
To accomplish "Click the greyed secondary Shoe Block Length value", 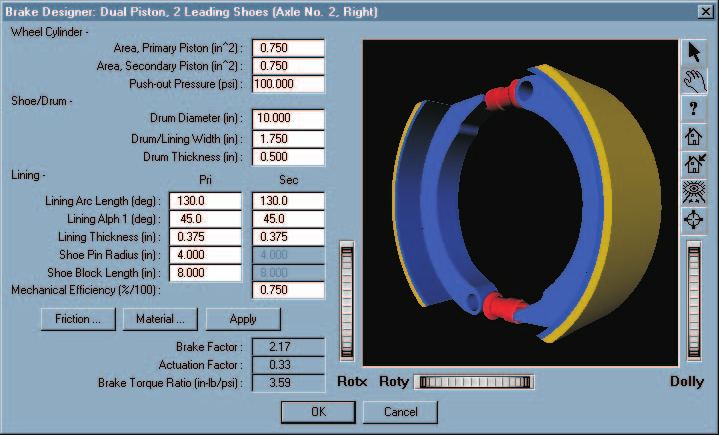I will (288, 273).
